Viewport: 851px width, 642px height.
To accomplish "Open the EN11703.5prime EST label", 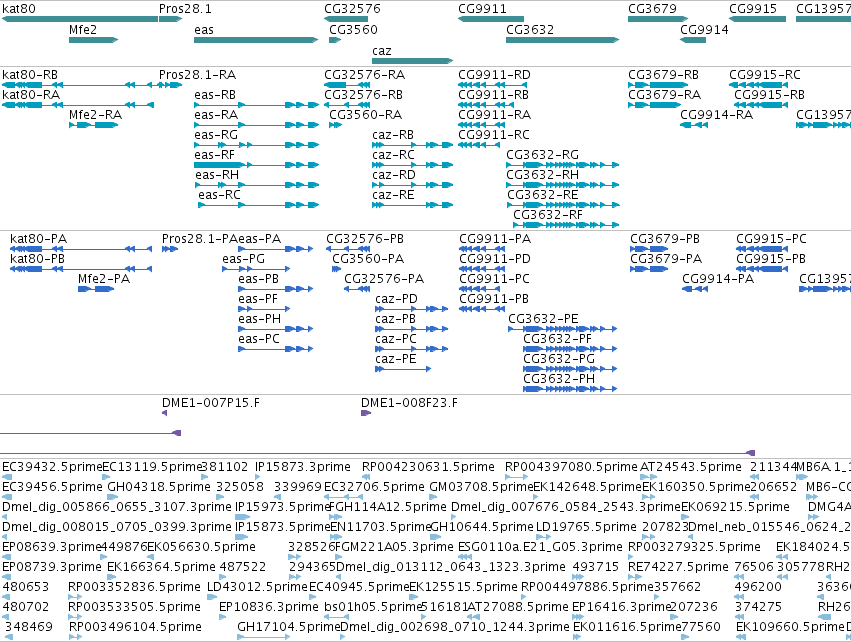I will [x=380, y=527].
